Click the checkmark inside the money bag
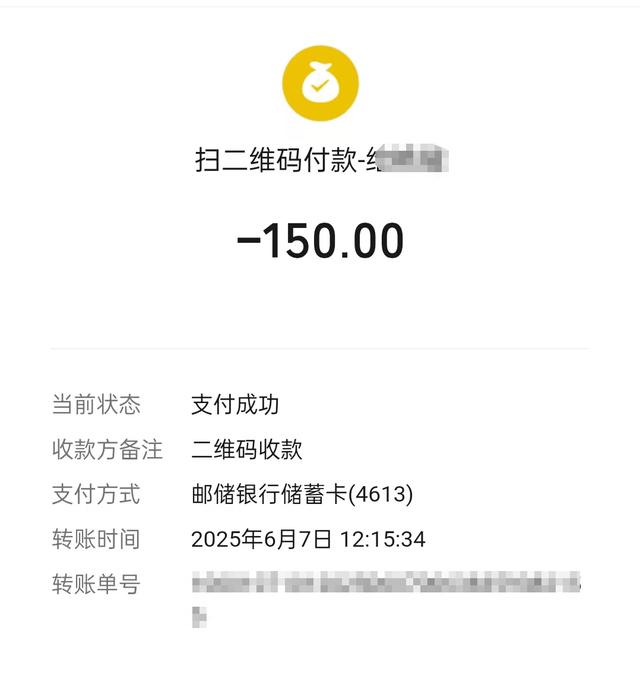 click(320, 89)
